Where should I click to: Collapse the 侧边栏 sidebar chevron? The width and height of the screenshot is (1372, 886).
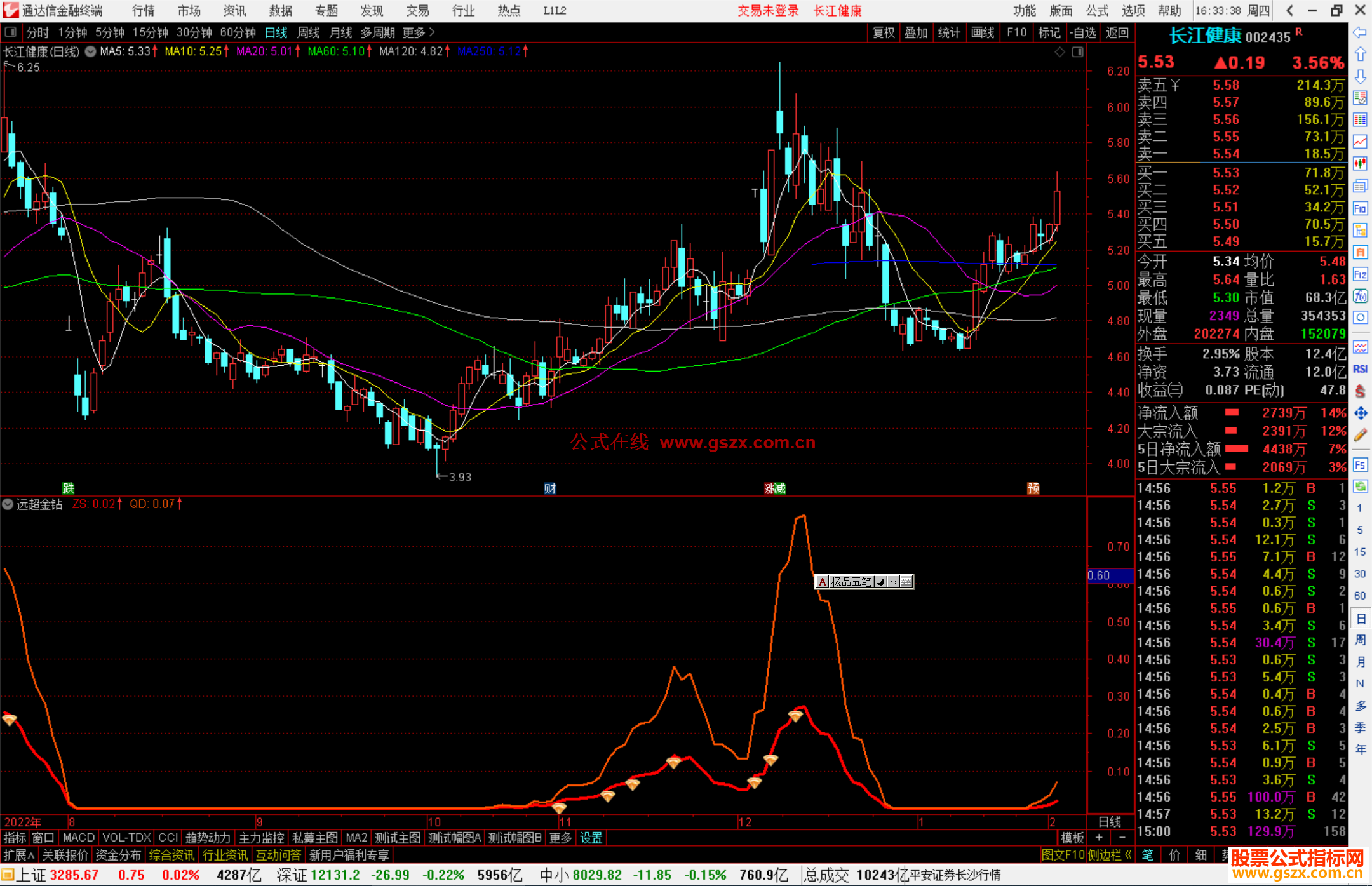[1128, 855]
